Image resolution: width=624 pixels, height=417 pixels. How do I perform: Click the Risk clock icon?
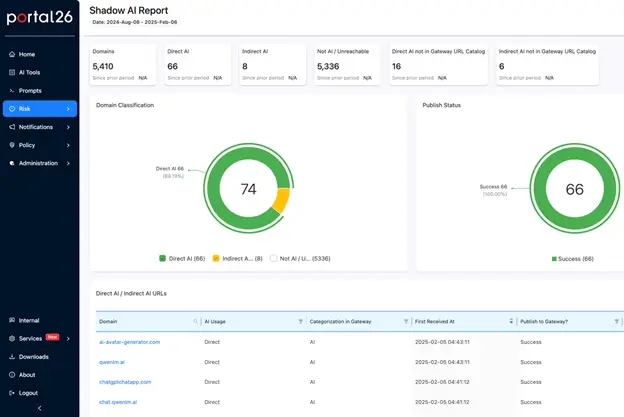point(12,109)
